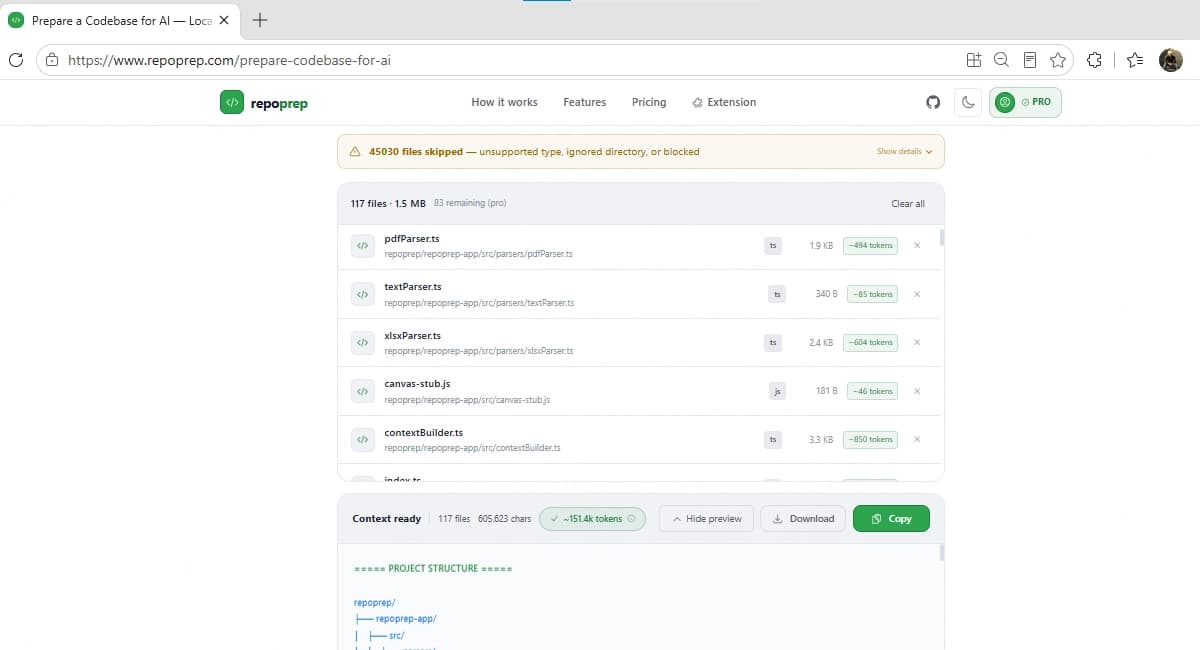The image size is (1200, 650).
Task: Click the code icon beside canvas-stub.js
Action: (362, 391)
